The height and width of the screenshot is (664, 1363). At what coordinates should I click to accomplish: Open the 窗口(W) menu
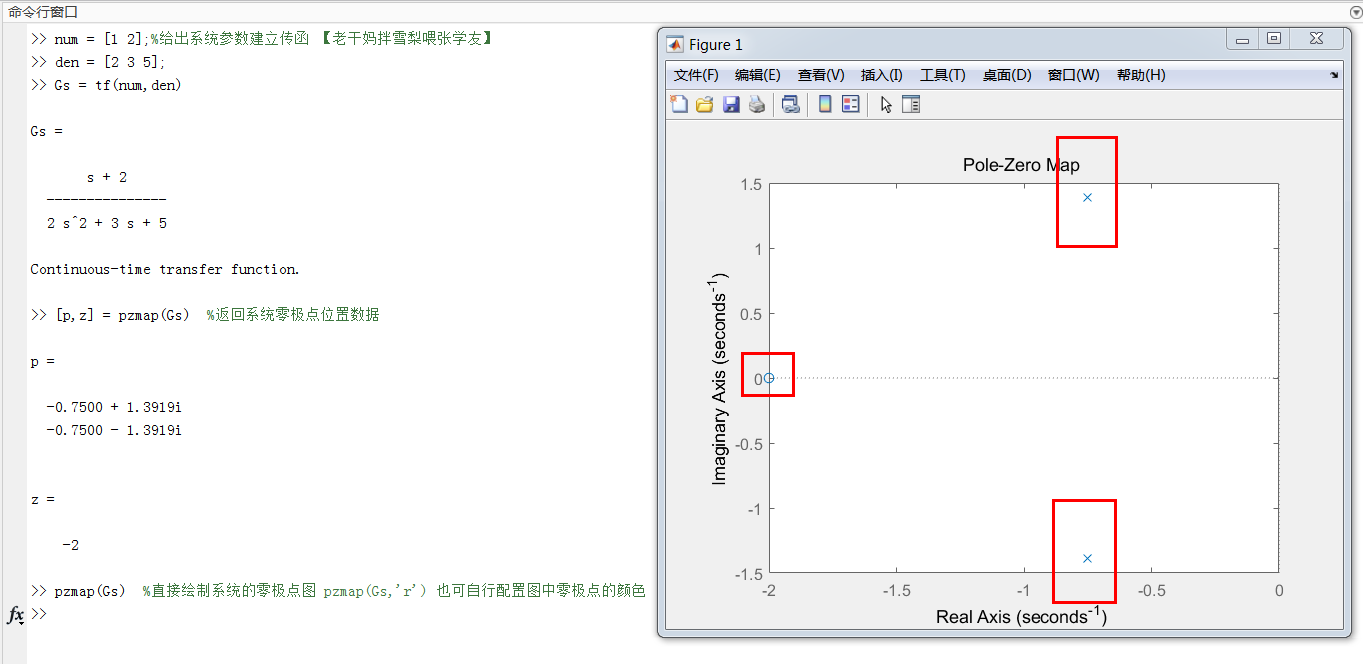tap(1074, 75)
